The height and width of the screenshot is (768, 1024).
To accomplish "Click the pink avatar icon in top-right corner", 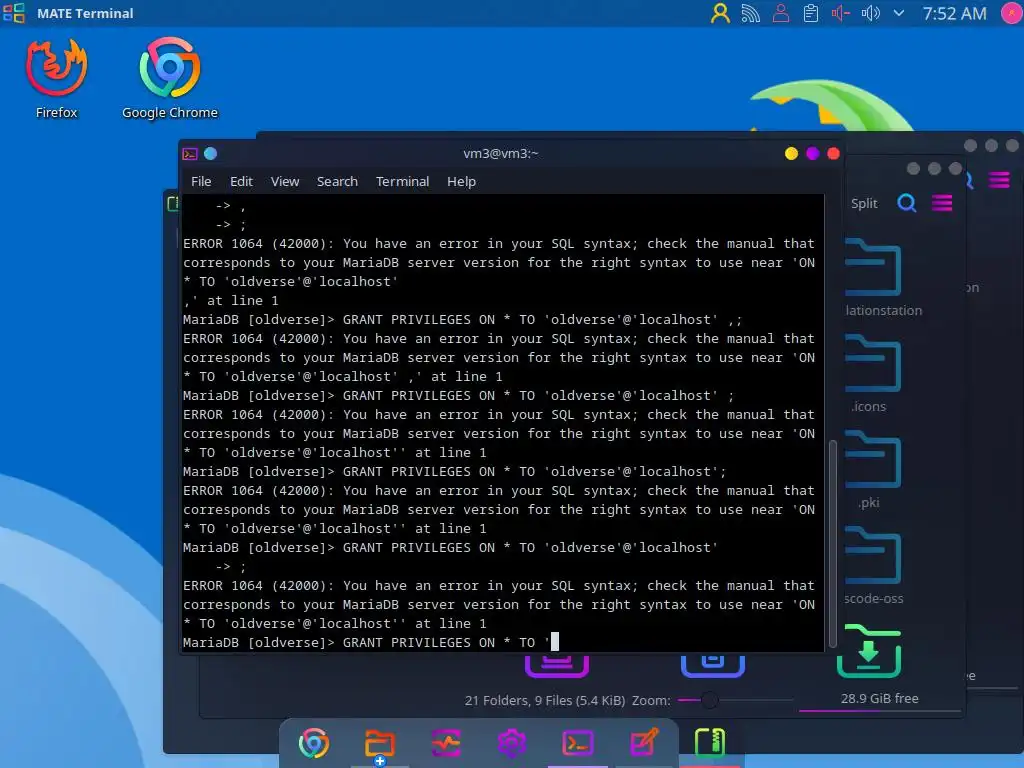I will pos(1012,13).
